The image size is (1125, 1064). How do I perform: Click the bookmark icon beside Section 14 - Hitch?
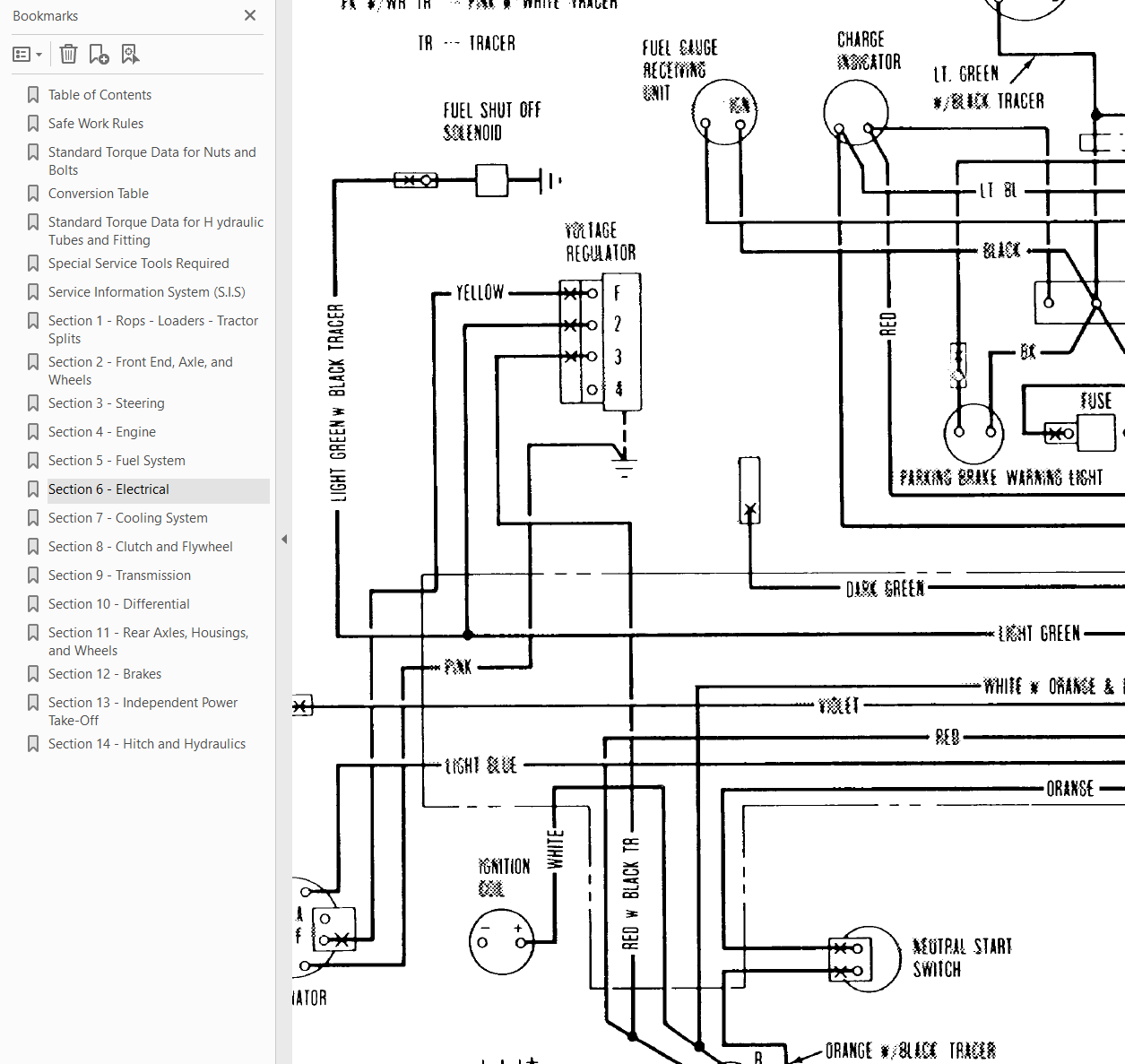tap(33, 744)
